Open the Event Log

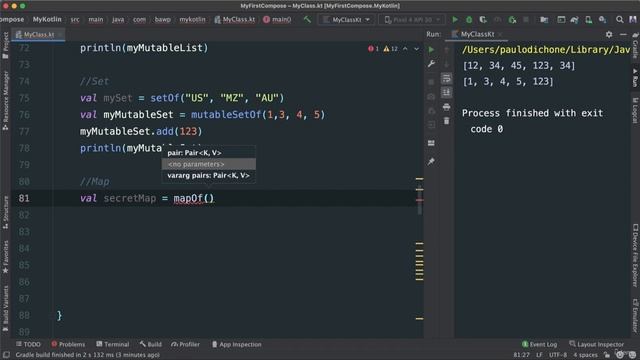[539, 344]
